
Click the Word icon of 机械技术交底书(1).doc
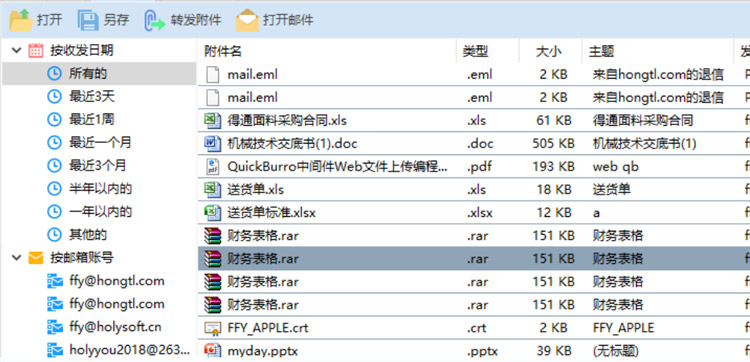tap(212, 143)
